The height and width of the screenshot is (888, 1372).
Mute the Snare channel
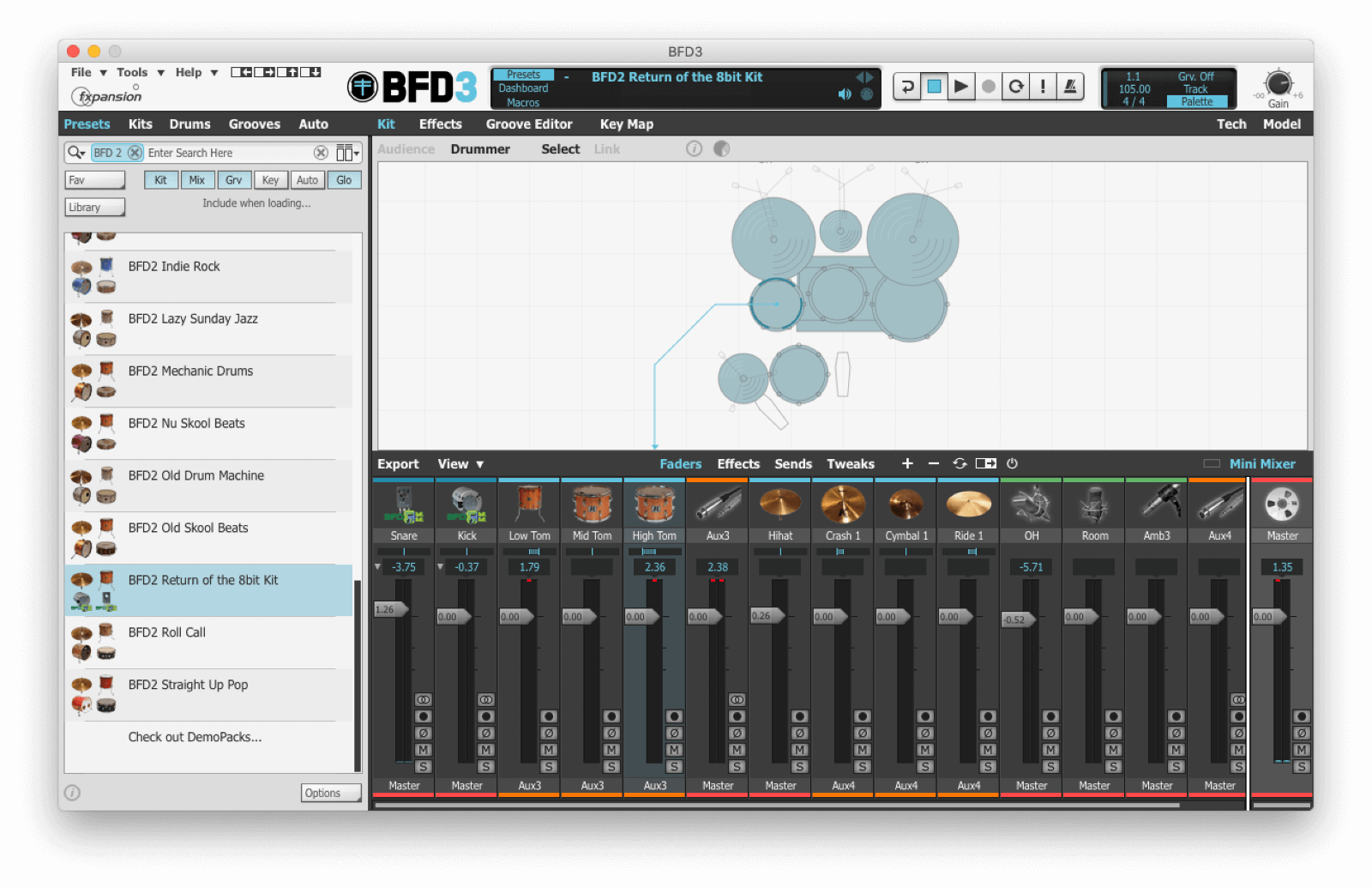point(423,750)
